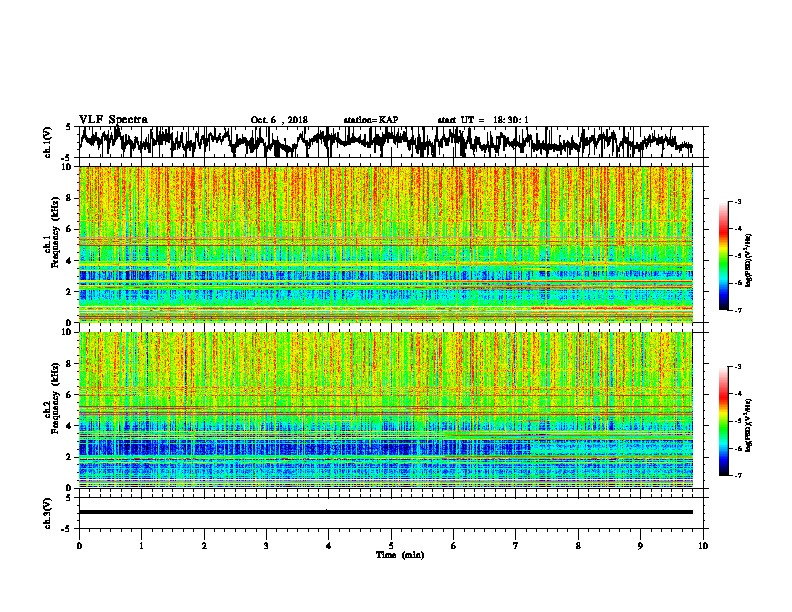Click the log(PSD) label beside ch.1 colorbar
792x612 pixels.
pyautogui.click(x=749, y=261)
